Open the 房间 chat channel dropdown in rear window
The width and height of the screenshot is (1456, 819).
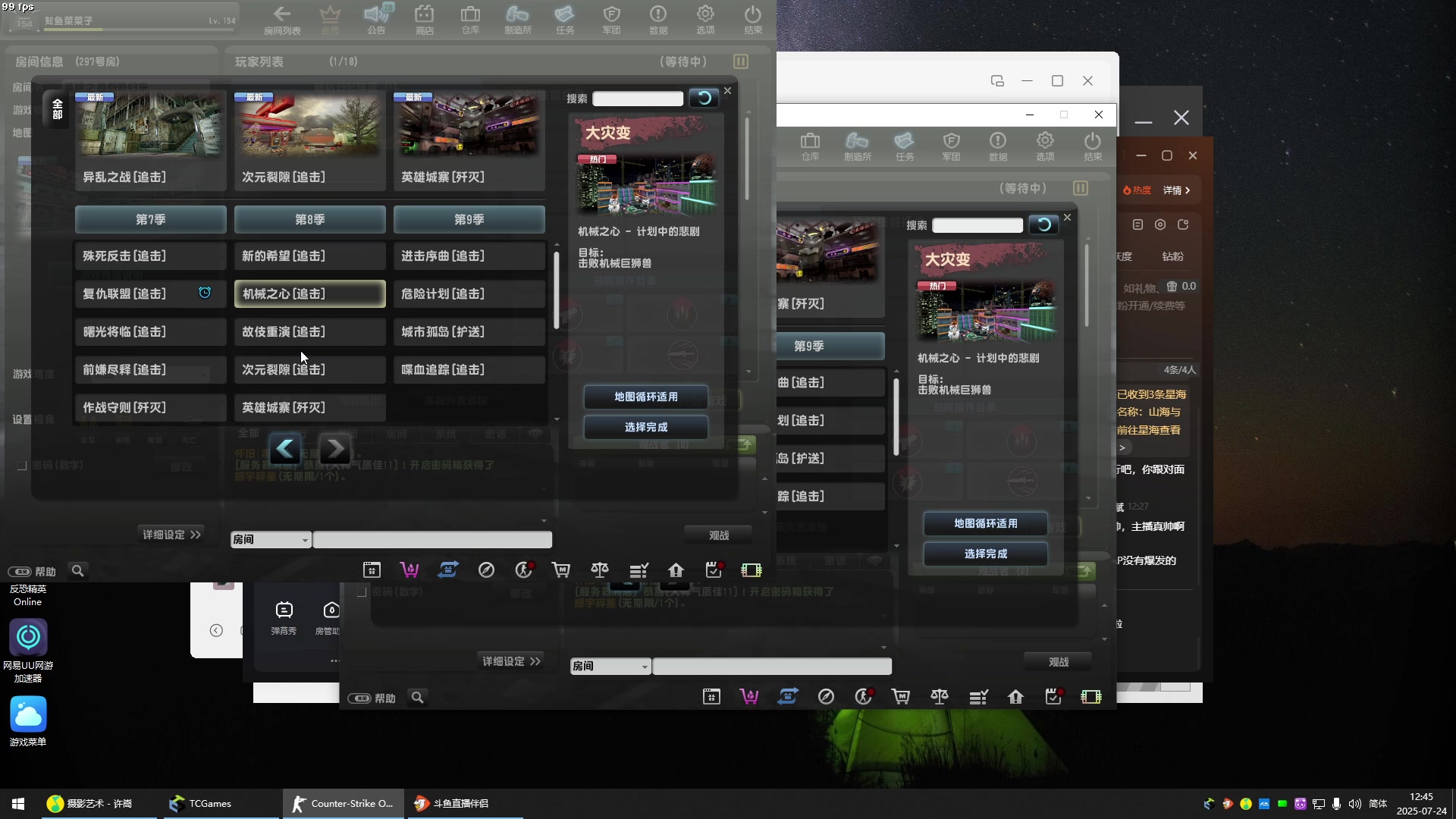coord(610,666)
